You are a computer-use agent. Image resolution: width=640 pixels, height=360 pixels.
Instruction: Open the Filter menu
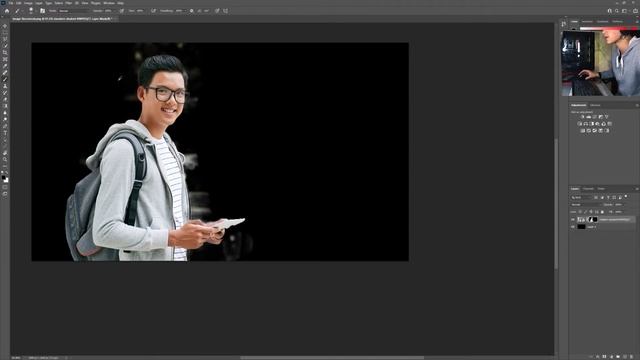point(69,3)
